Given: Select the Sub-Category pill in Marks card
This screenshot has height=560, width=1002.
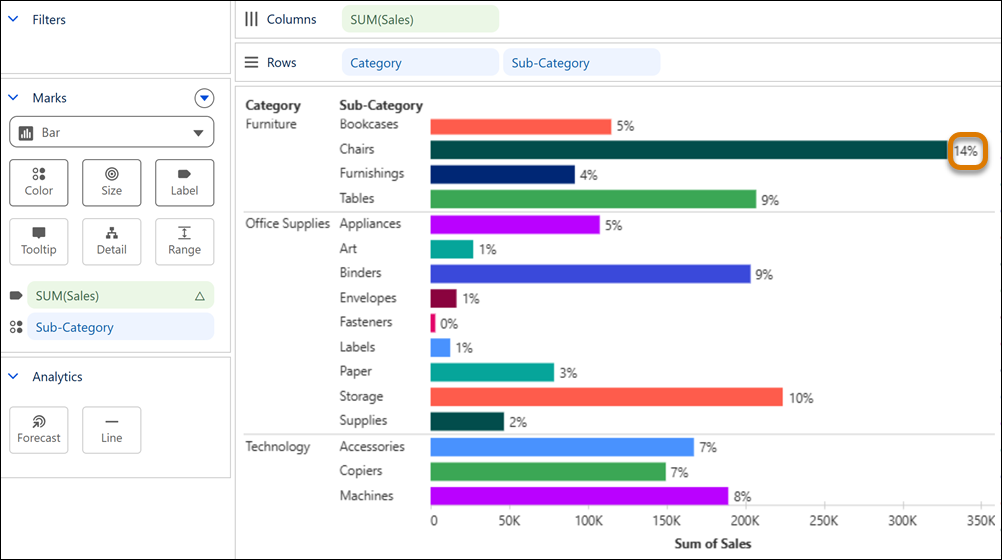Looking at the screenshot, I should click(120, 327).
